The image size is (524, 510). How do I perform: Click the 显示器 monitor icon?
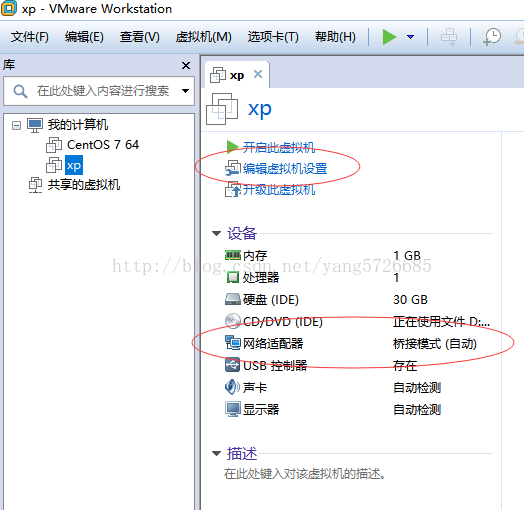[x=233, y=409]
